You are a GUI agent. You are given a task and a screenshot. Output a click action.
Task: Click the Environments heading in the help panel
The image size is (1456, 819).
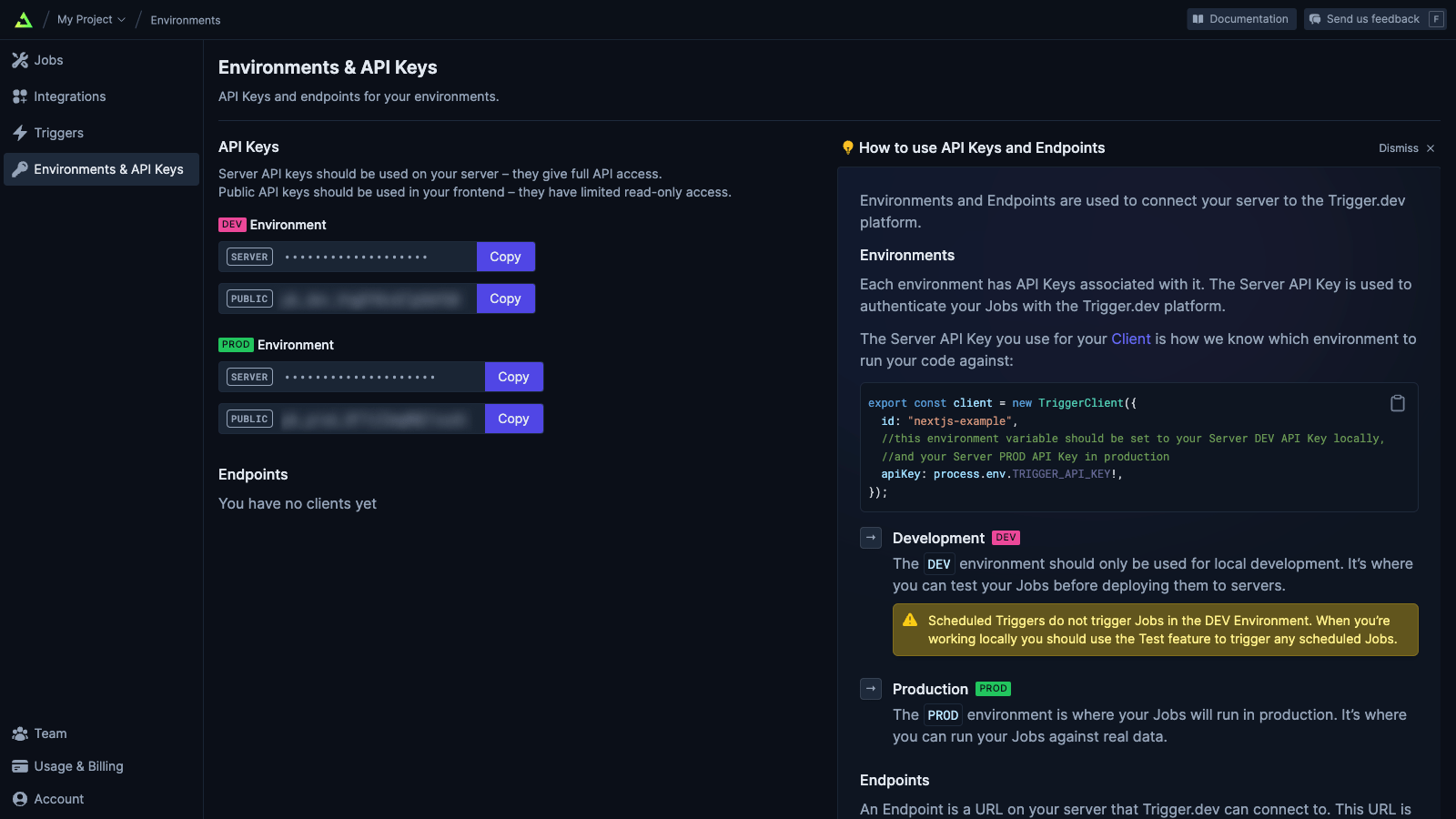[x=907, y=256]
